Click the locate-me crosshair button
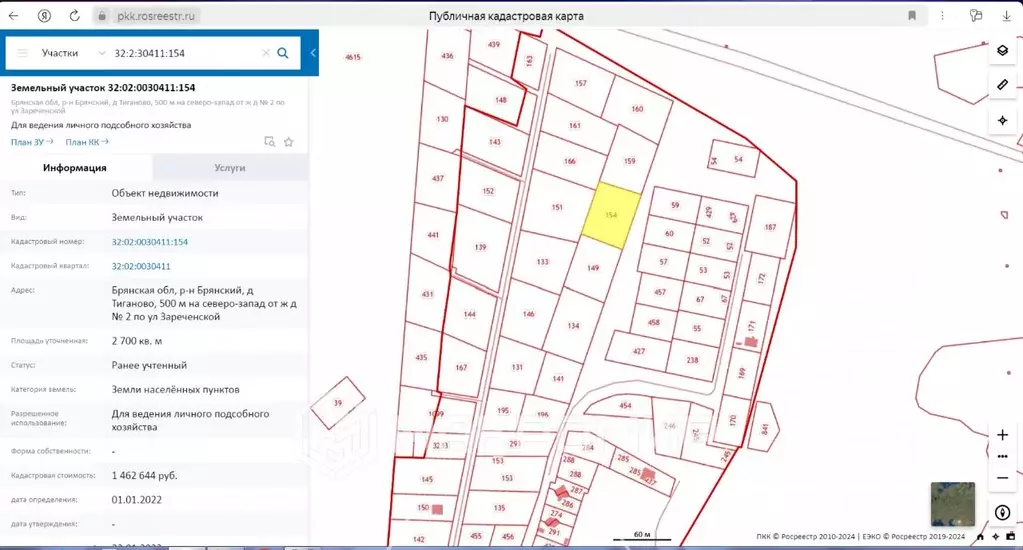Image resolution: width=1023 pixels, height=550 pixels. 1002,120
